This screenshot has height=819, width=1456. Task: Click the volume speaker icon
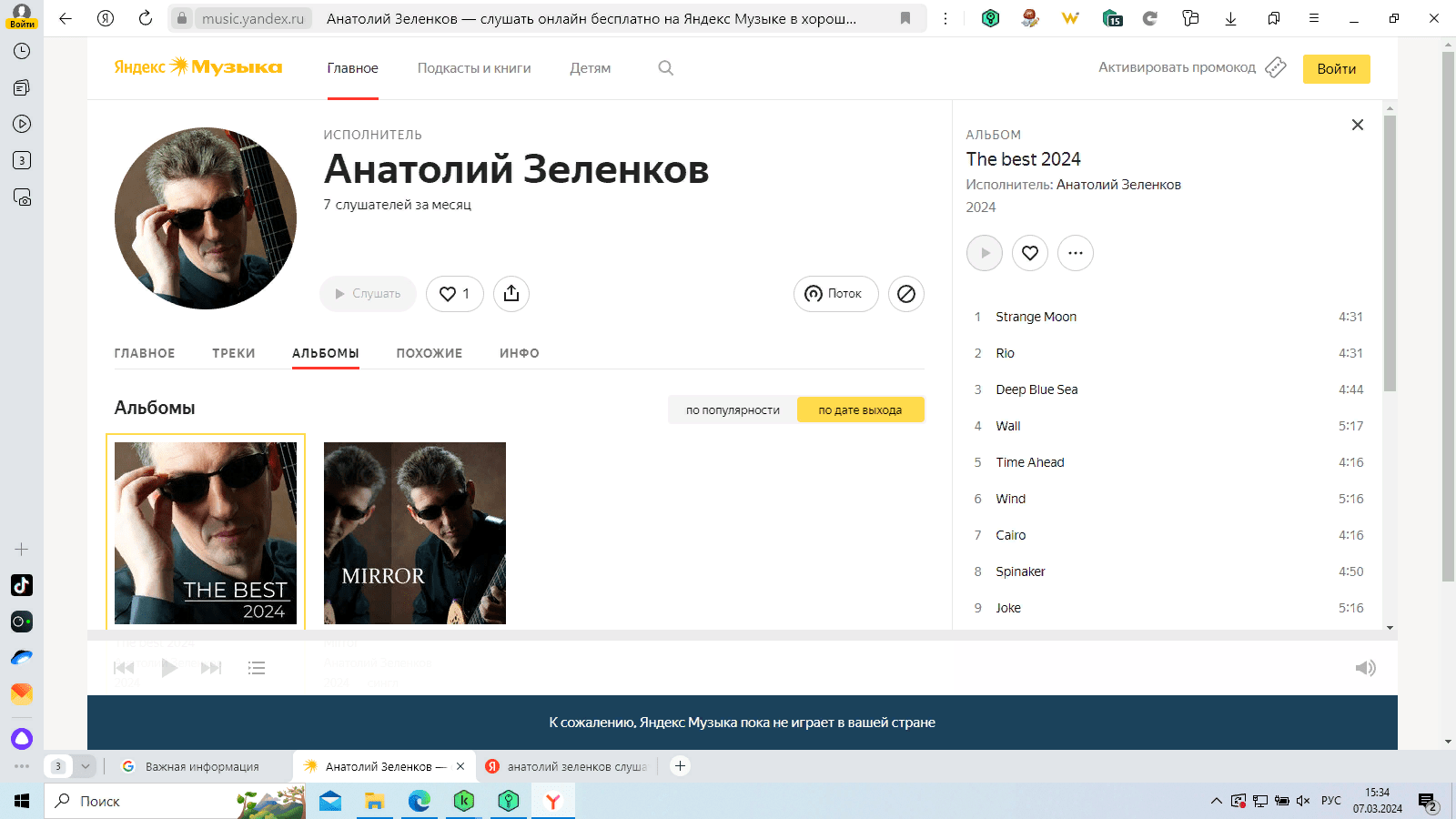(x=1365, y=668)
